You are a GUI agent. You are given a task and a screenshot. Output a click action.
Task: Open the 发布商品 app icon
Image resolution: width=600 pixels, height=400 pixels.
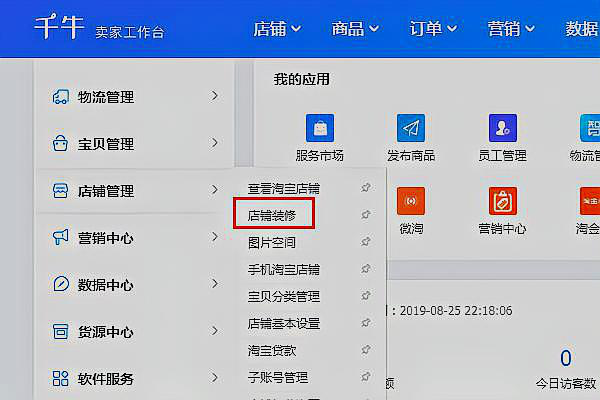(411, 128)
